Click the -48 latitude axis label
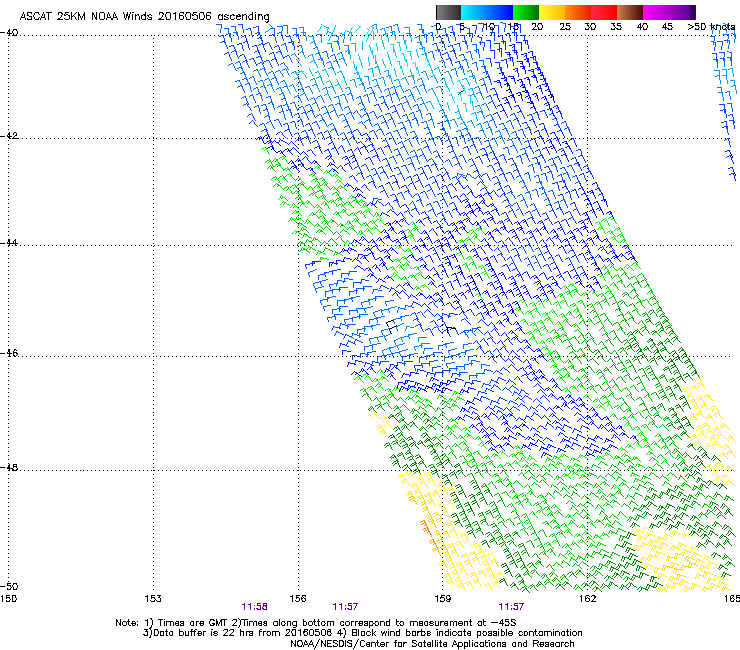Viewport: 740px width, 650px height. 9,467
